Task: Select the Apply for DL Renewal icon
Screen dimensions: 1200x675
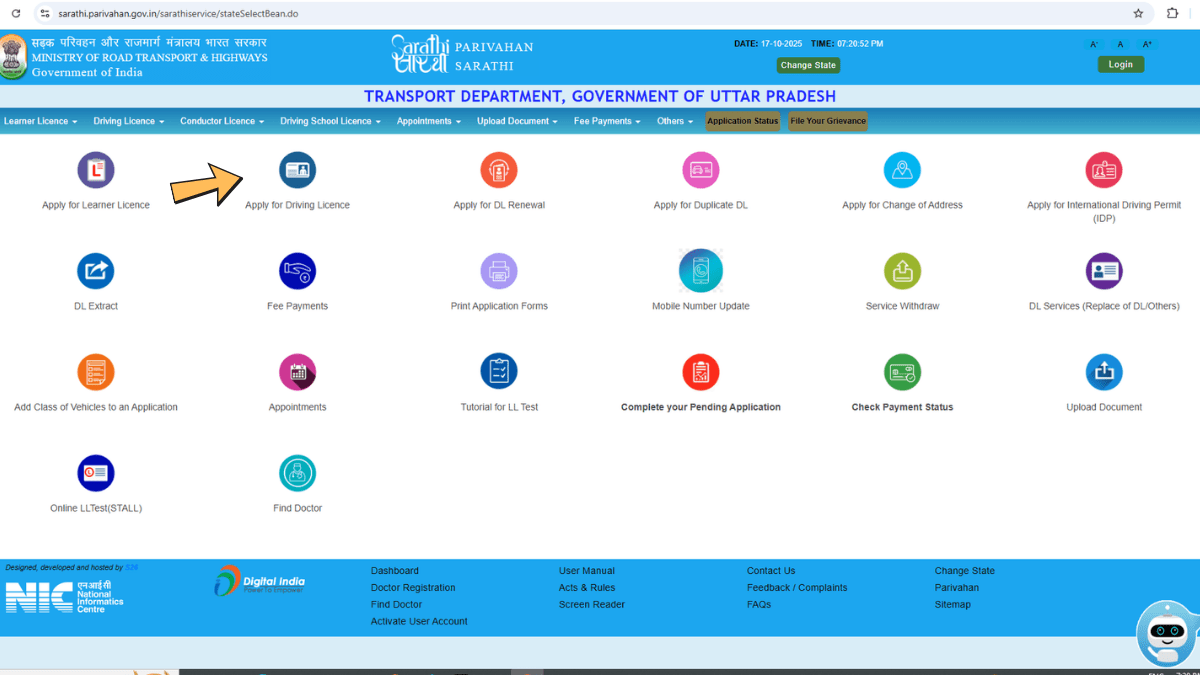Action: point(499,170)
